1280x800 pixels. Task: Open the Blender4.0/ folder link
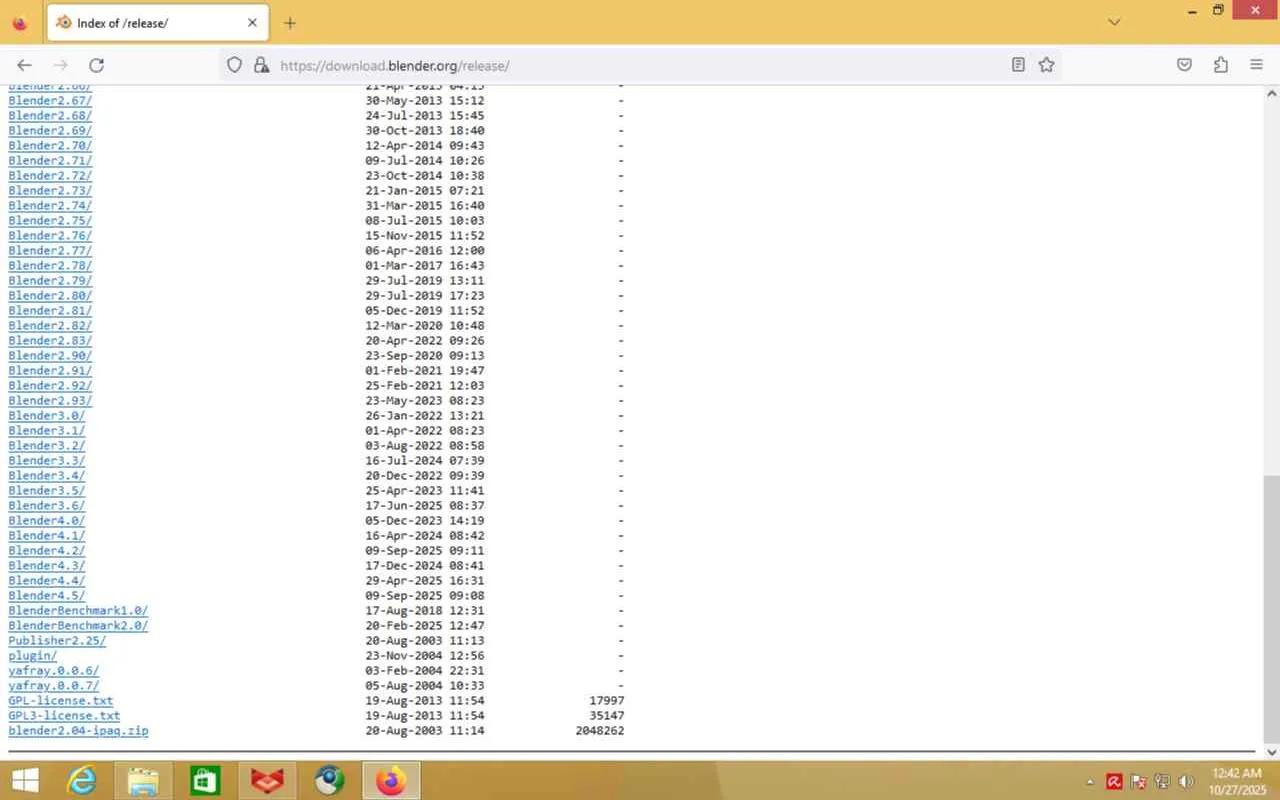47,521
